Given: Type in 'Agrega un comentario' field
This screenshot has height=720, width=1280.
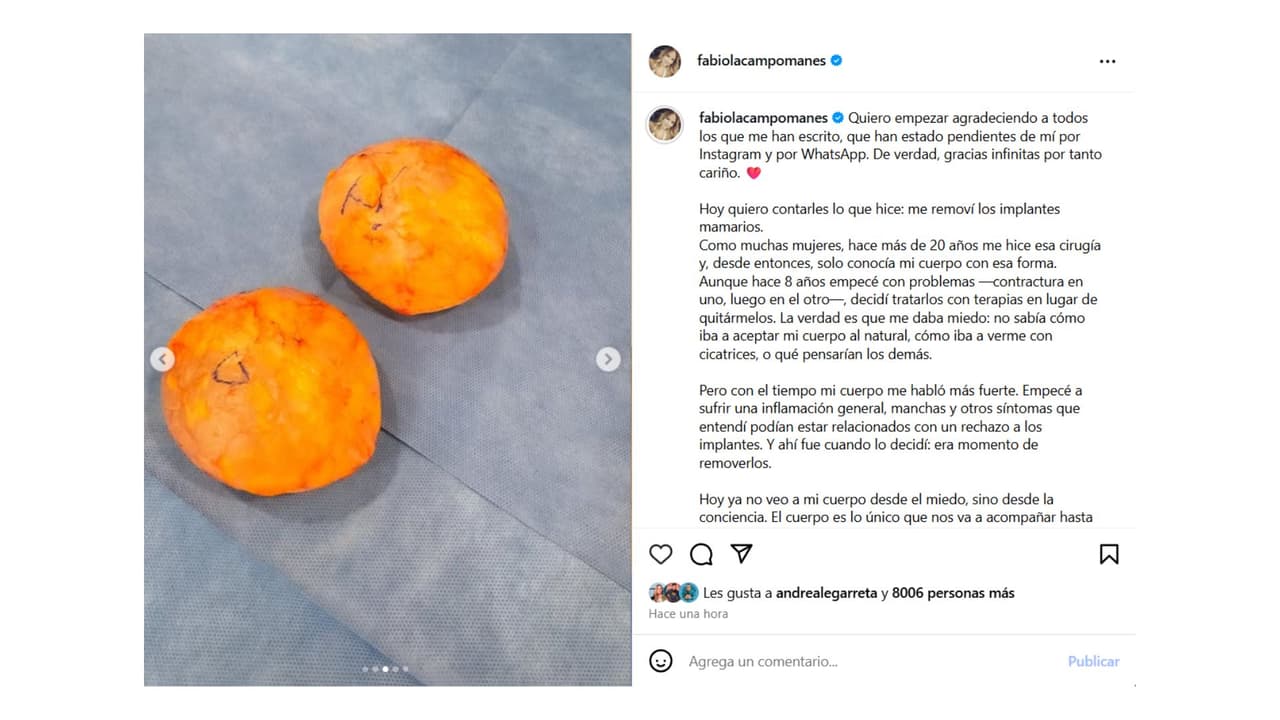Looking at the screenshot, I should click(x=860, y=661).
